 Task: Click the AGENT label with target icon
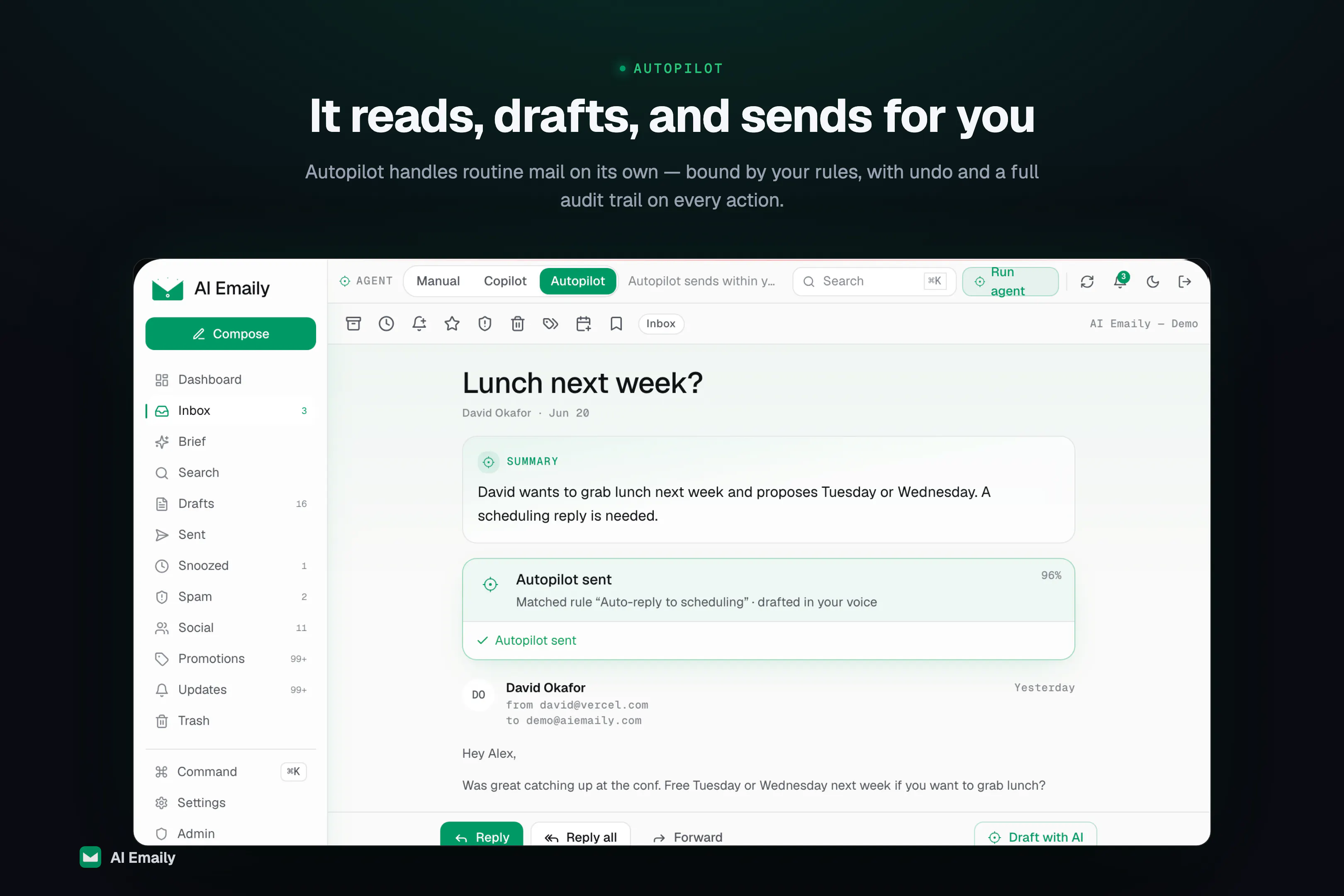point(366,281)
